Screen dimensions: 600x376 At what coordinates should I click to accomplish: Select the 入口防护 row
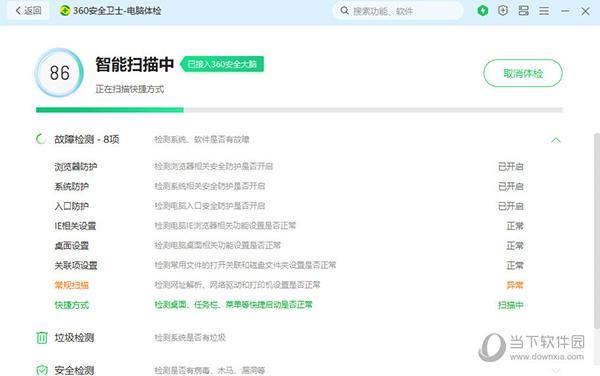click(x=289, y=206)
